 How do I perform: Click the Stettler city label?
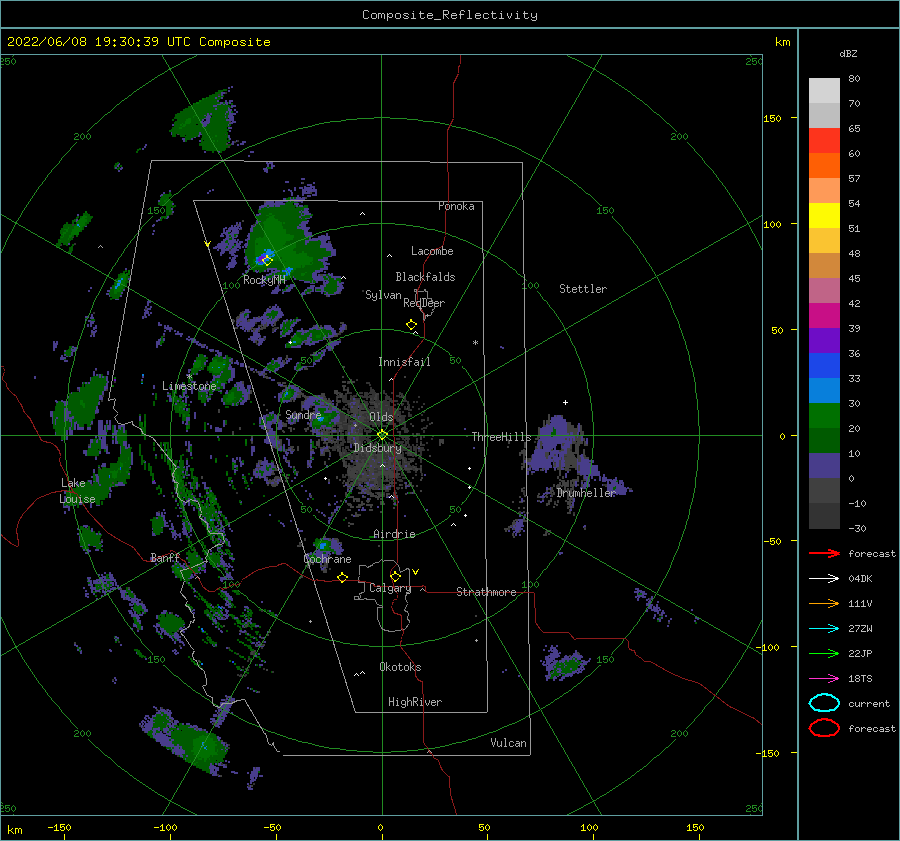click(583, 289)
